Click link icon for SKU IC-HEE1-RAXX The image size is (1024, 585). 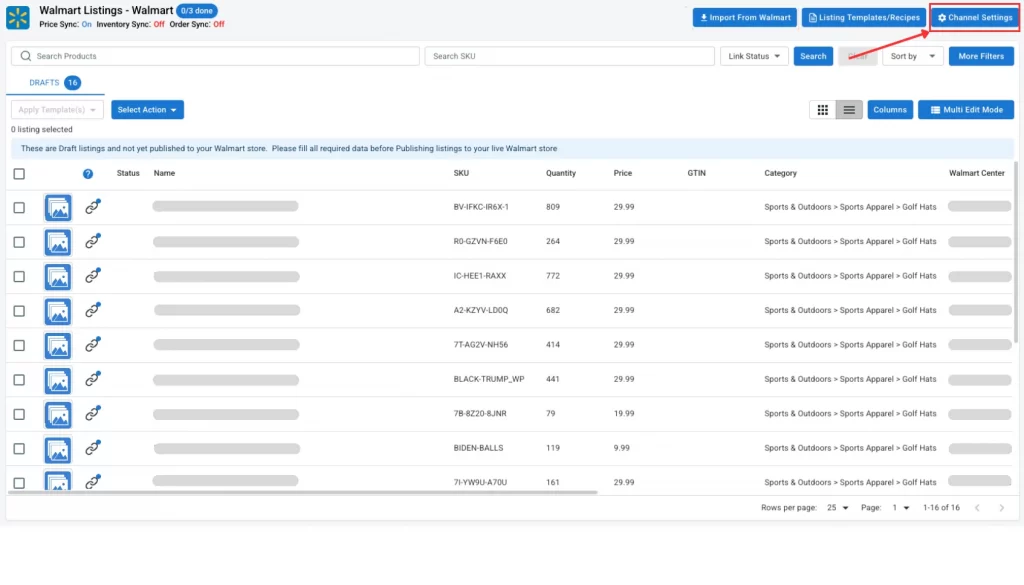[93, 276]
